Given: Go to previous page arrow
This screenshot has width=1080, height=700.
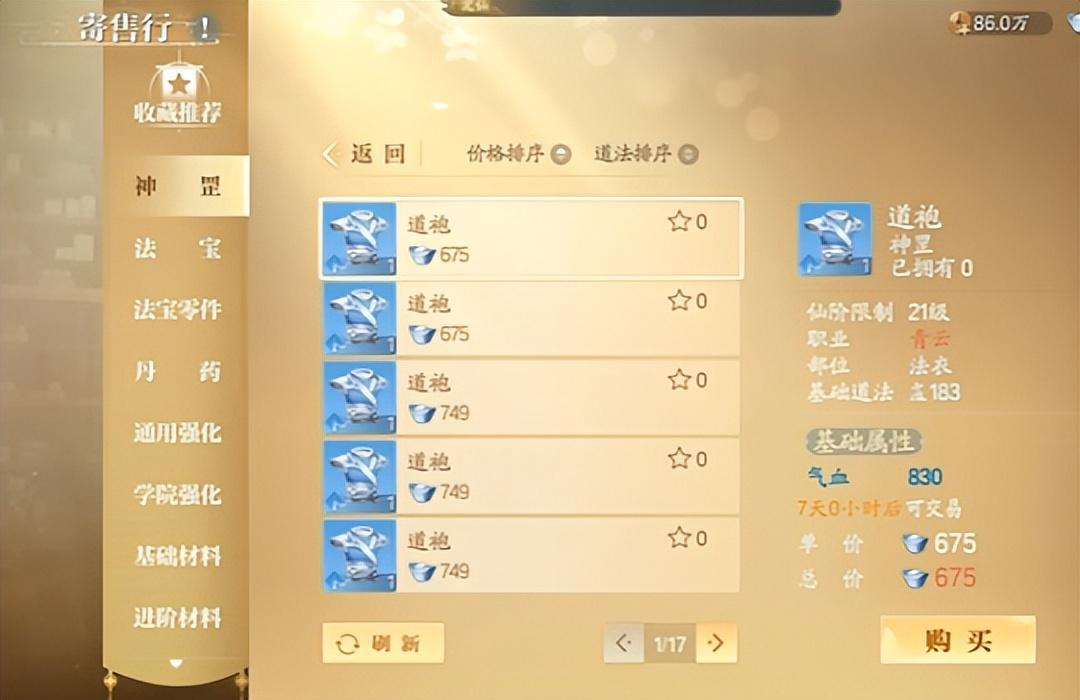Looking at the screenshot, I should [624, 644].
